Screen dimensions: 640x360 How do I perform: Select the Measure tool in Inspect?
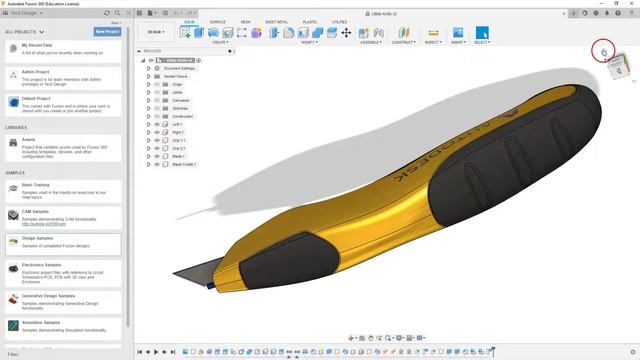433,33
